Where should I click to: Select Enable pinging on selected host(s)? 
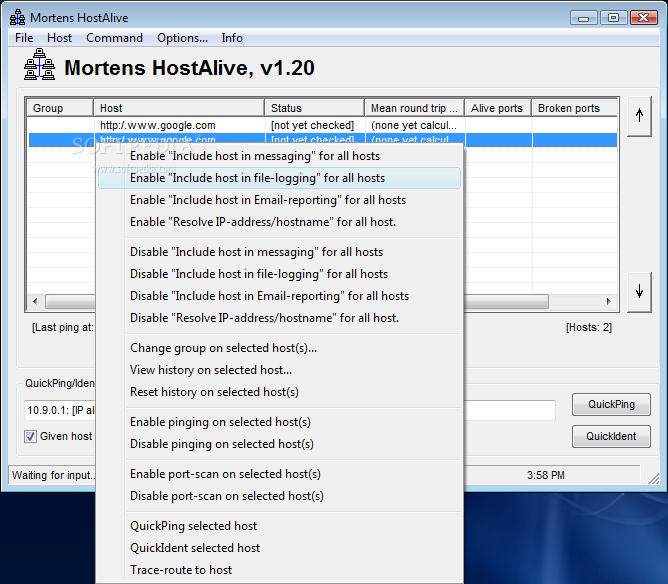click(x=279, y=422)
